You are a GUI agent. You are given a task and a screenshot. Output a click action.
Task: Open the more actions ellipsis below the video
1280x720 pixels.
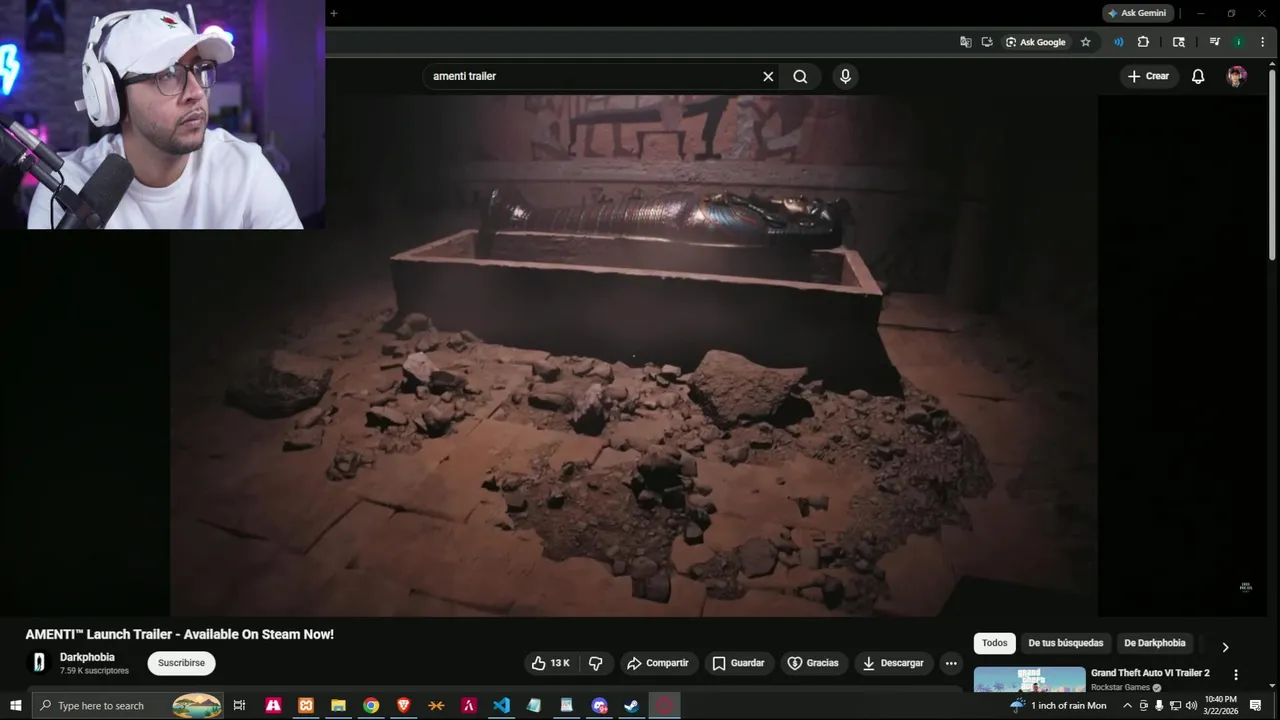[951, 663]
